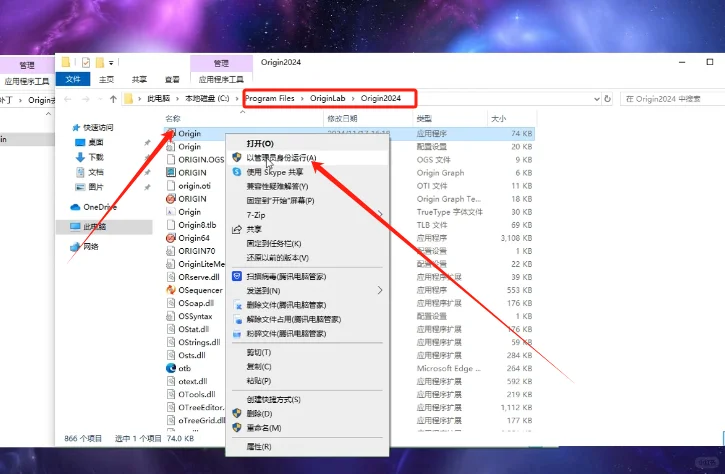Image resolution: width=725 pixels, height=474 pixels.
Task: Refresh the Origin2024 folder listing
Action: point(608,98)
